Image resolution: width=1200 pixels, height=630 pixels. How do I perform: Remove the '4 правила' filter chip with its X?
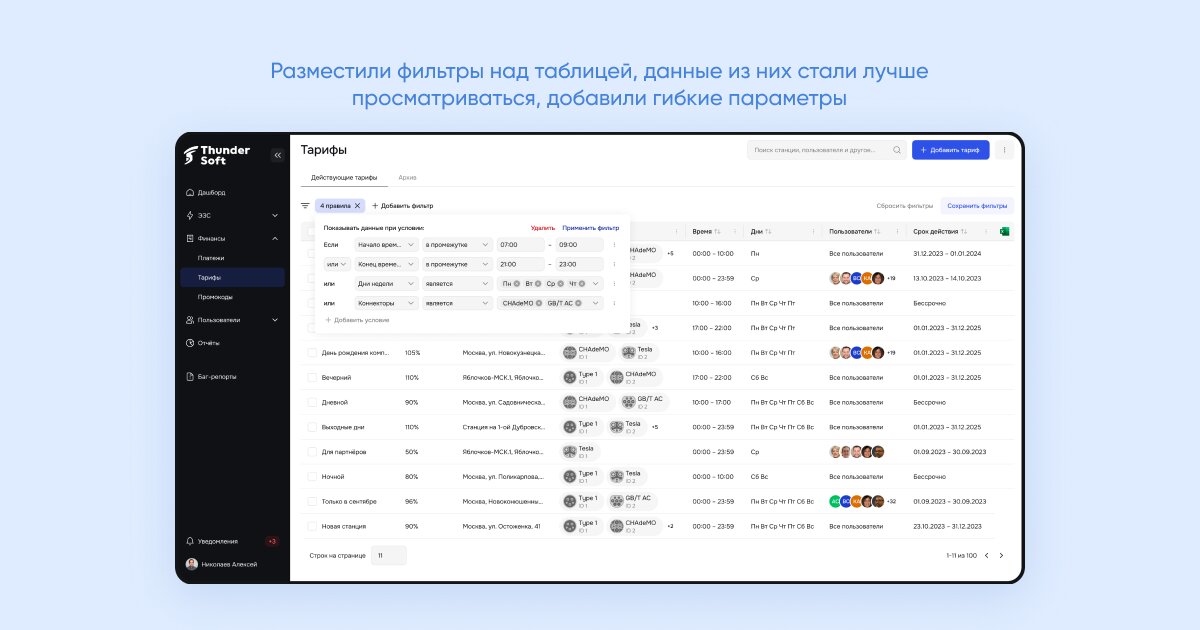point(357,206)
